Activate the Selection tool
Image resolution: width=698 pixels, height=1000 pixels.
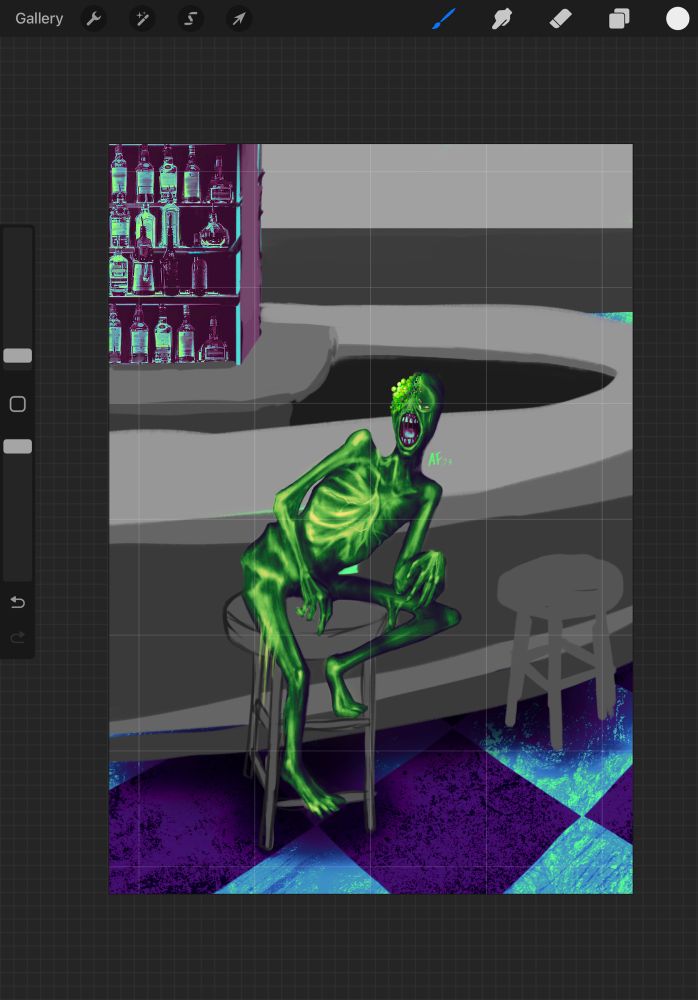(190, 19)
